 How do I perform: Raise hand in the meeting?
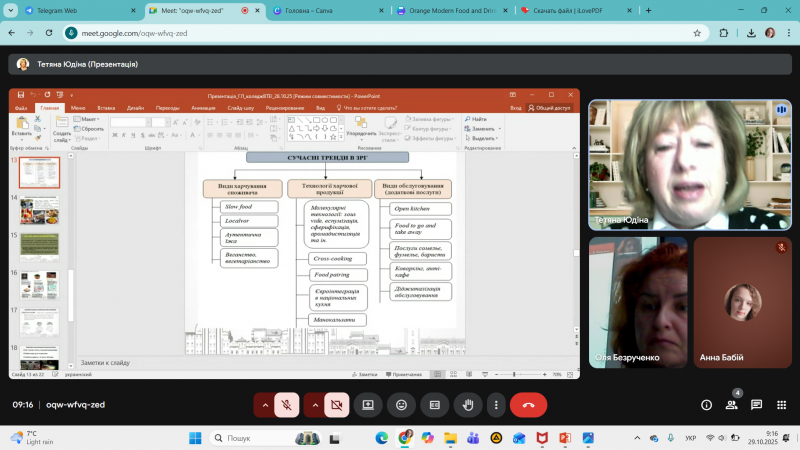tap(466, 405)
